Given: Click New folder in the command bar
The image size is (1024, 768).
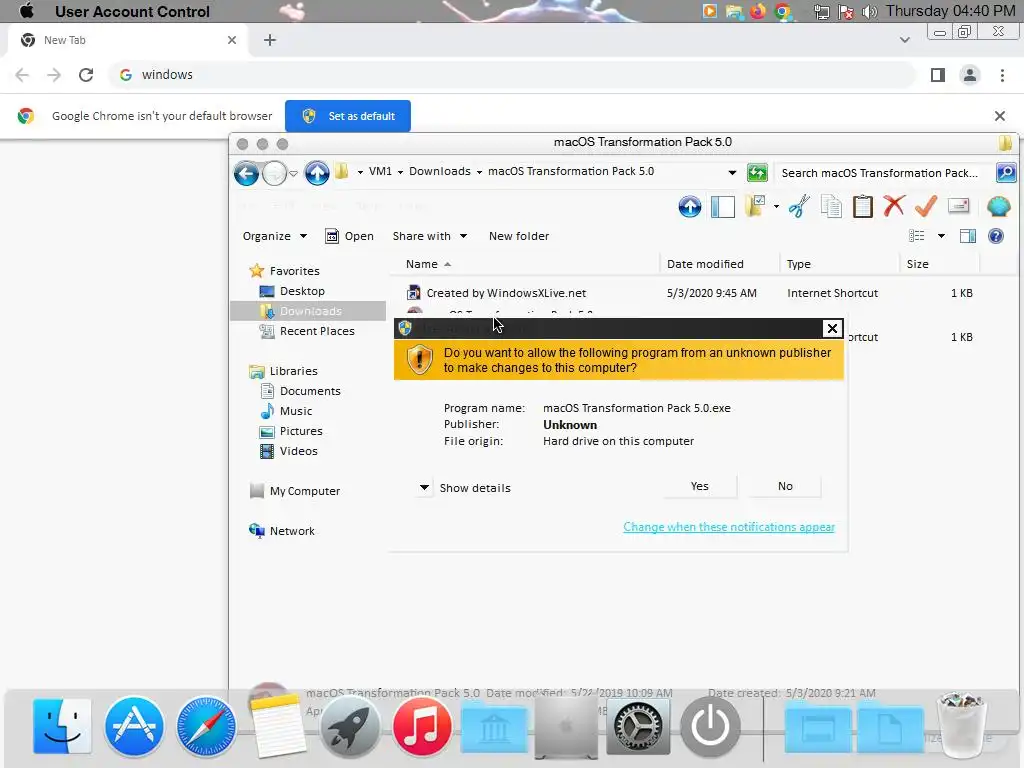Looking at the screenshot, I should pyautogui.click(x=519, y=236).
